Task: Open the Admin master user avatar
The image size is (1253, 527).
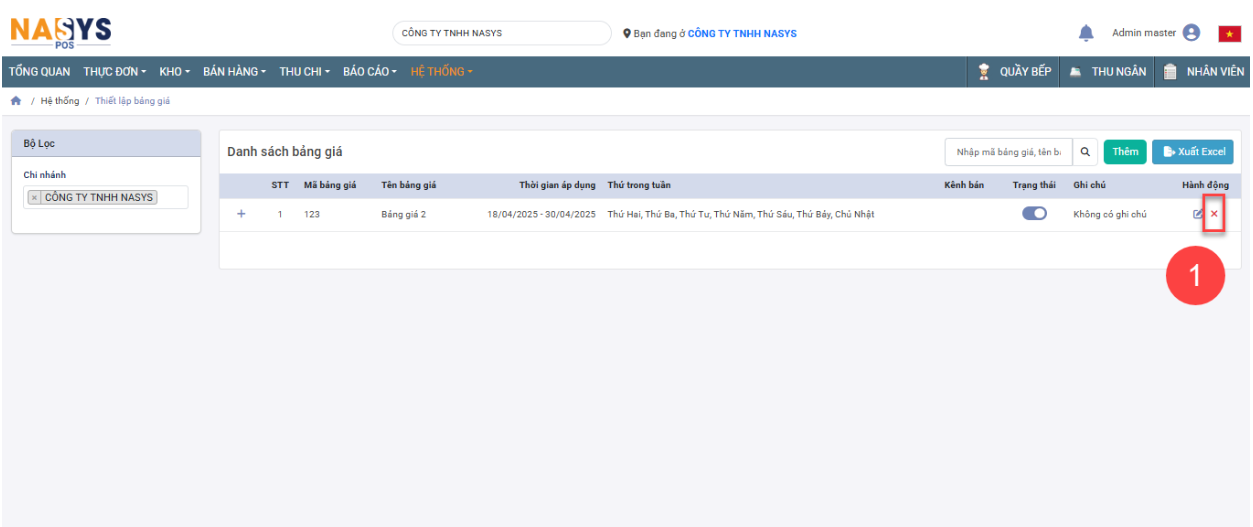Action: [x=1191, y=33]
